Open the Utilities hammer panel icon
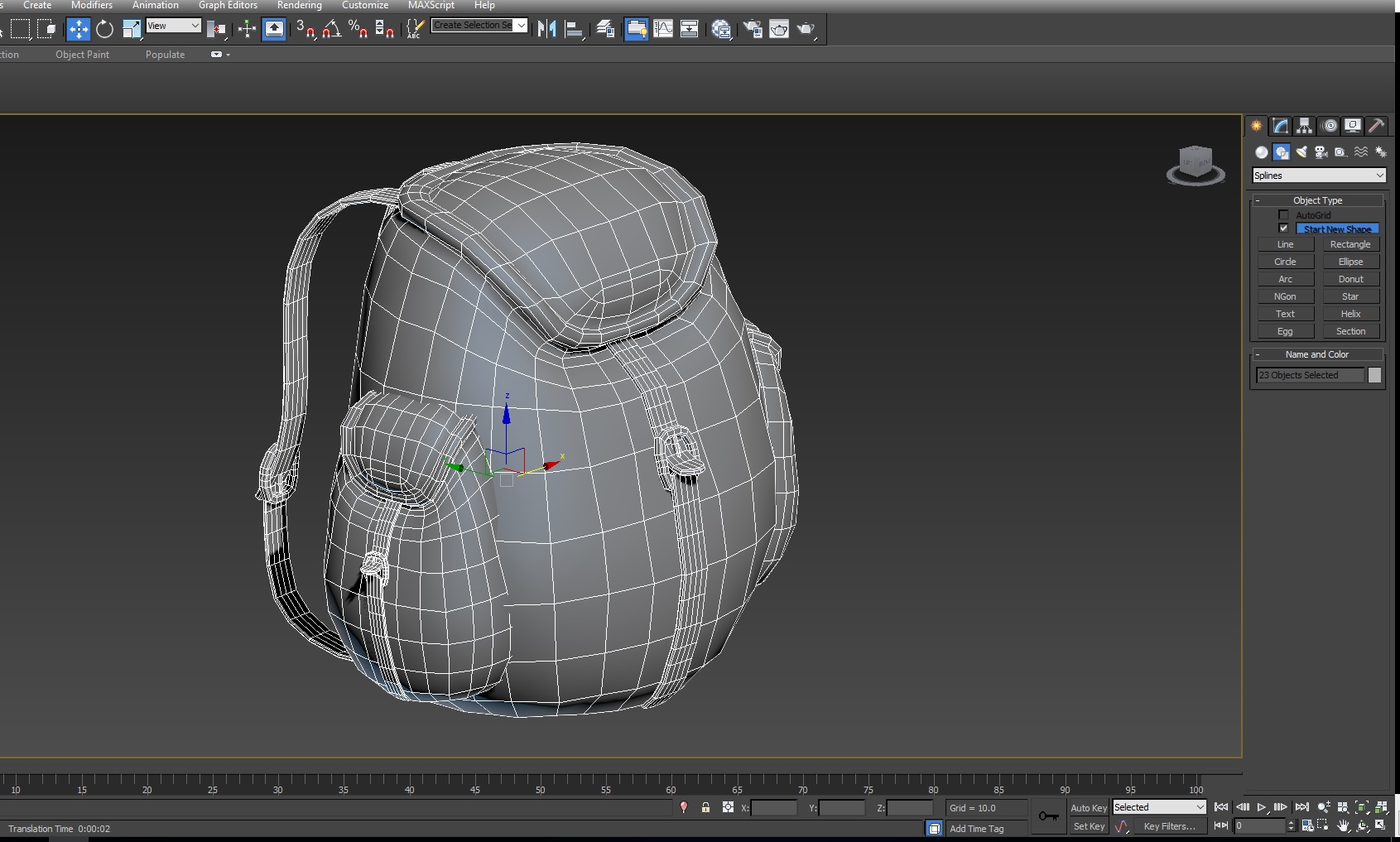The image size is (1400, 842). tap(1376, 126)
